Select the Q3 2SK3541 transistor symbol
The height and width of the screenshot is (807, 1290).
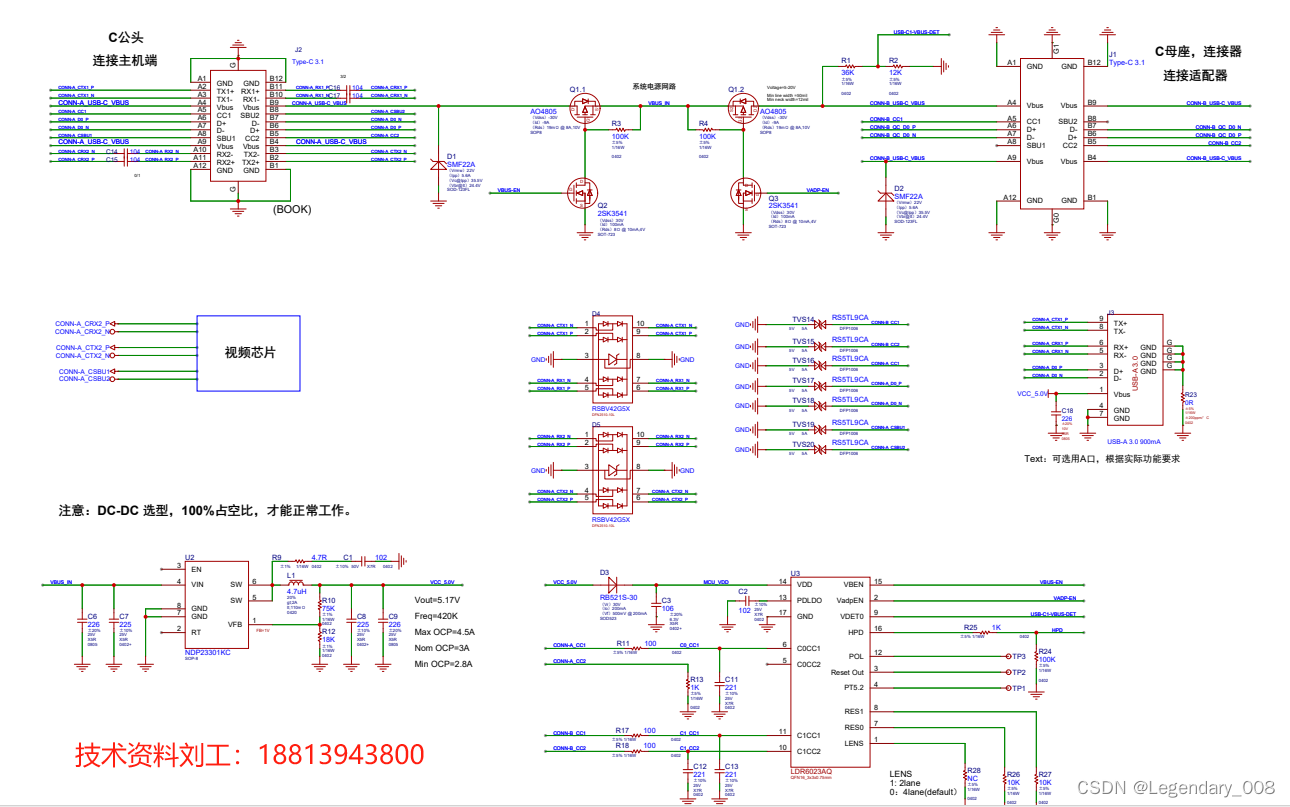pyautogui.click(x=746, y=191)
